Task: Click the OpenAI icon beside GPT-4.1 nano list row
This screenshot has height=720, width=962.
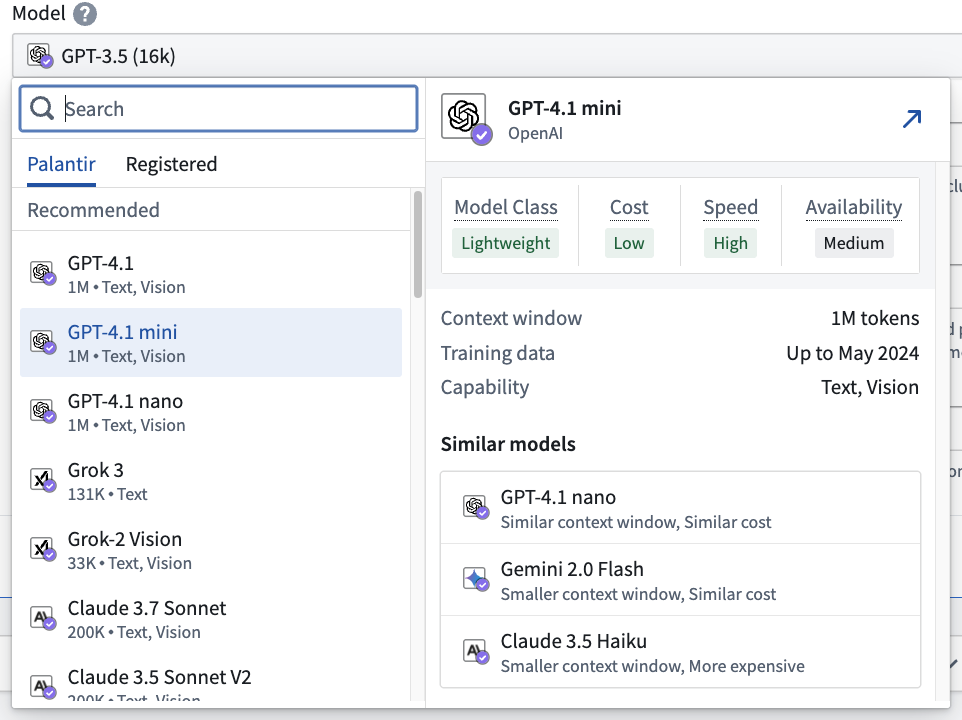Action: click(x=43, y=412)
